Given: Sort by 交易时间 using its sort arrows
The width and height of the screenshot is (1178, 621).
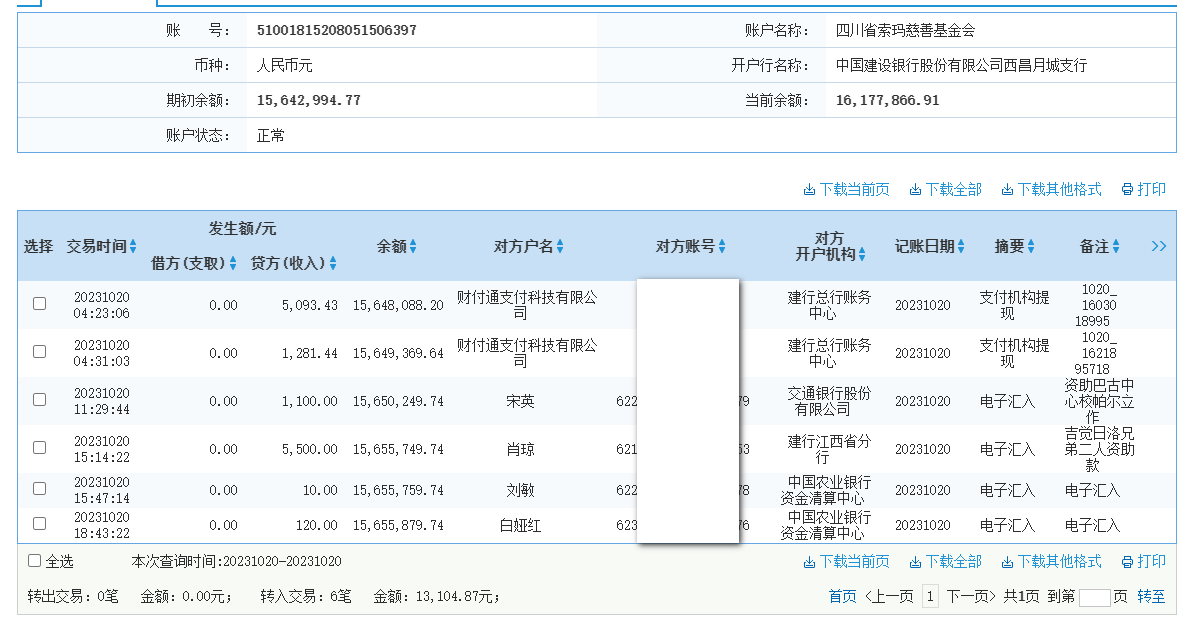Looking at the screenshot, I should [x=133, y=246].
